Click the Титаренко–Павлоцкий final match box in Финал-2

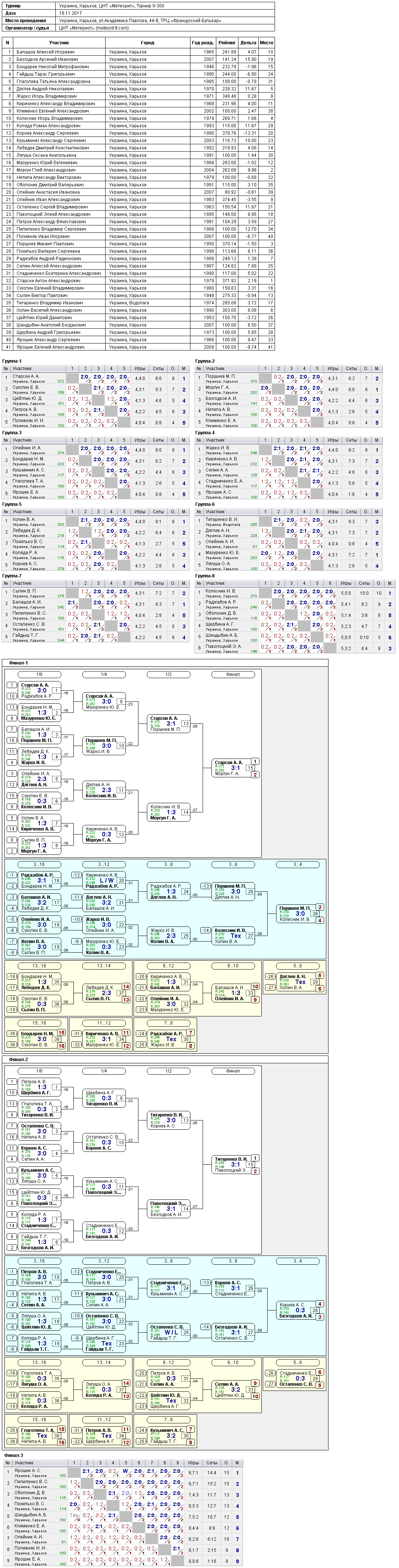[233, 1164]
